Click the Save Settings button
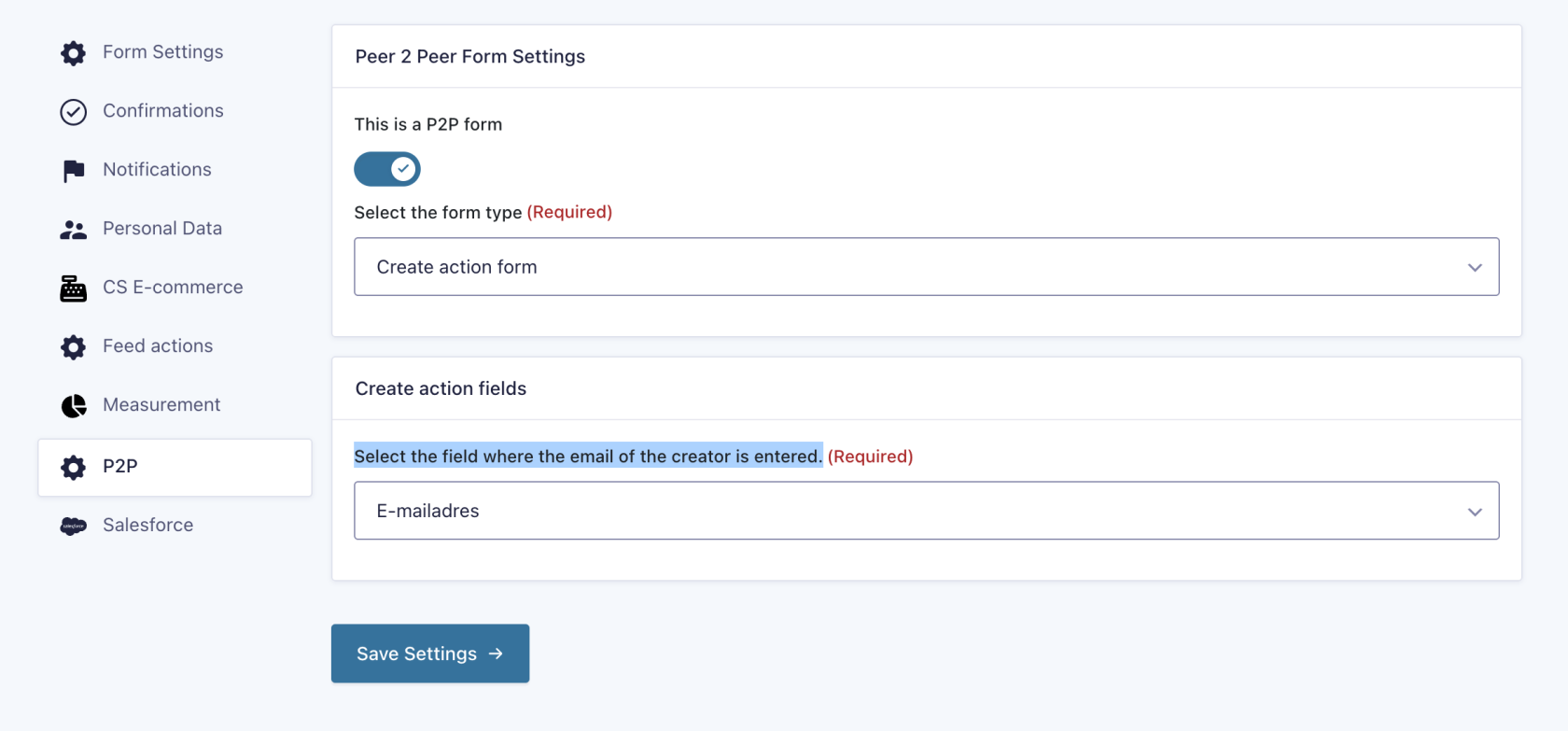The image size is (1568, 731). (429, 654)
